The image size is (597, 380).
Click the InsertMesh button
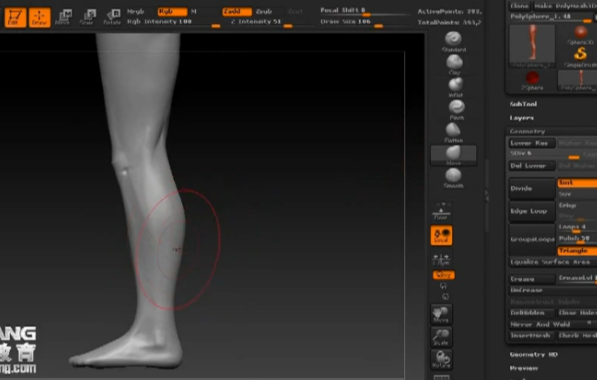click(x=532, y=335)
